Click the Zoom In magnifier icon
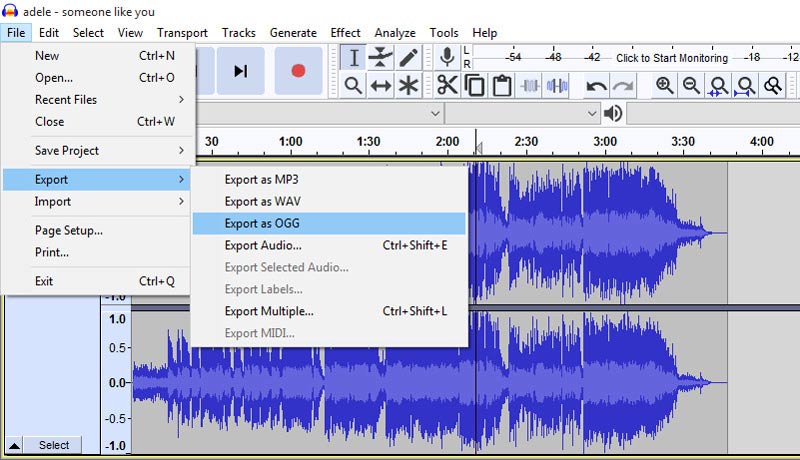 click(664, 86)
